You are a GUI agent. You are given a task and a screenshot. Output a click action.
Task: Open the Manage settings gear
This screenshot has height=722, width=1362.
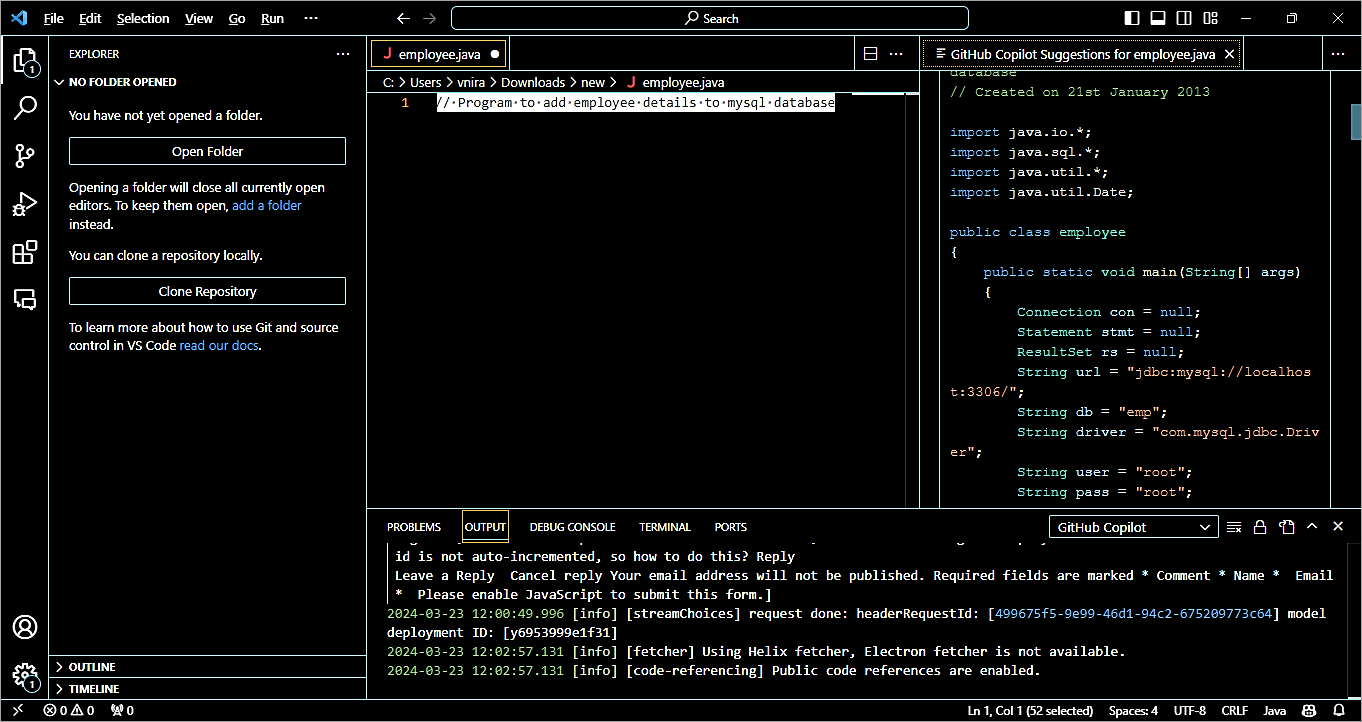(24, 675)
